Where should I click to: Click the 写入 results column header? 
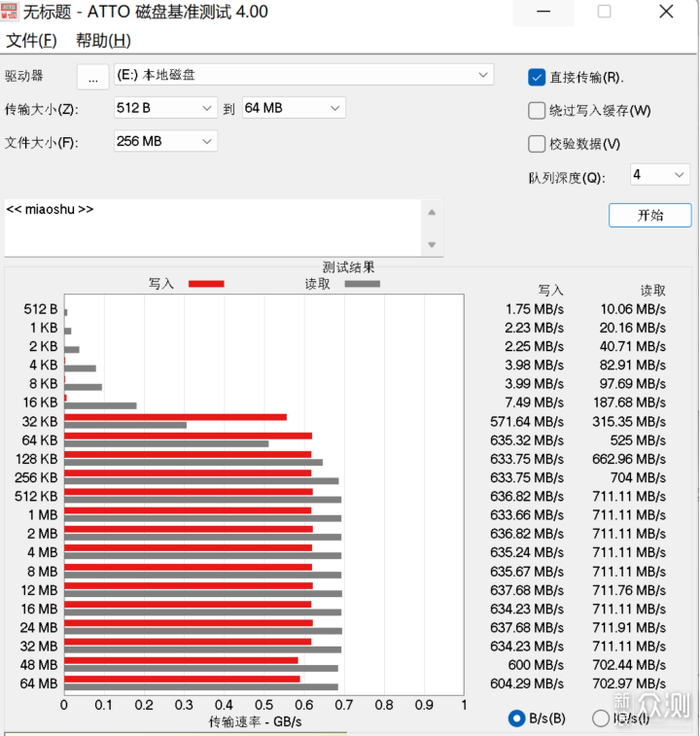(550, 291)
